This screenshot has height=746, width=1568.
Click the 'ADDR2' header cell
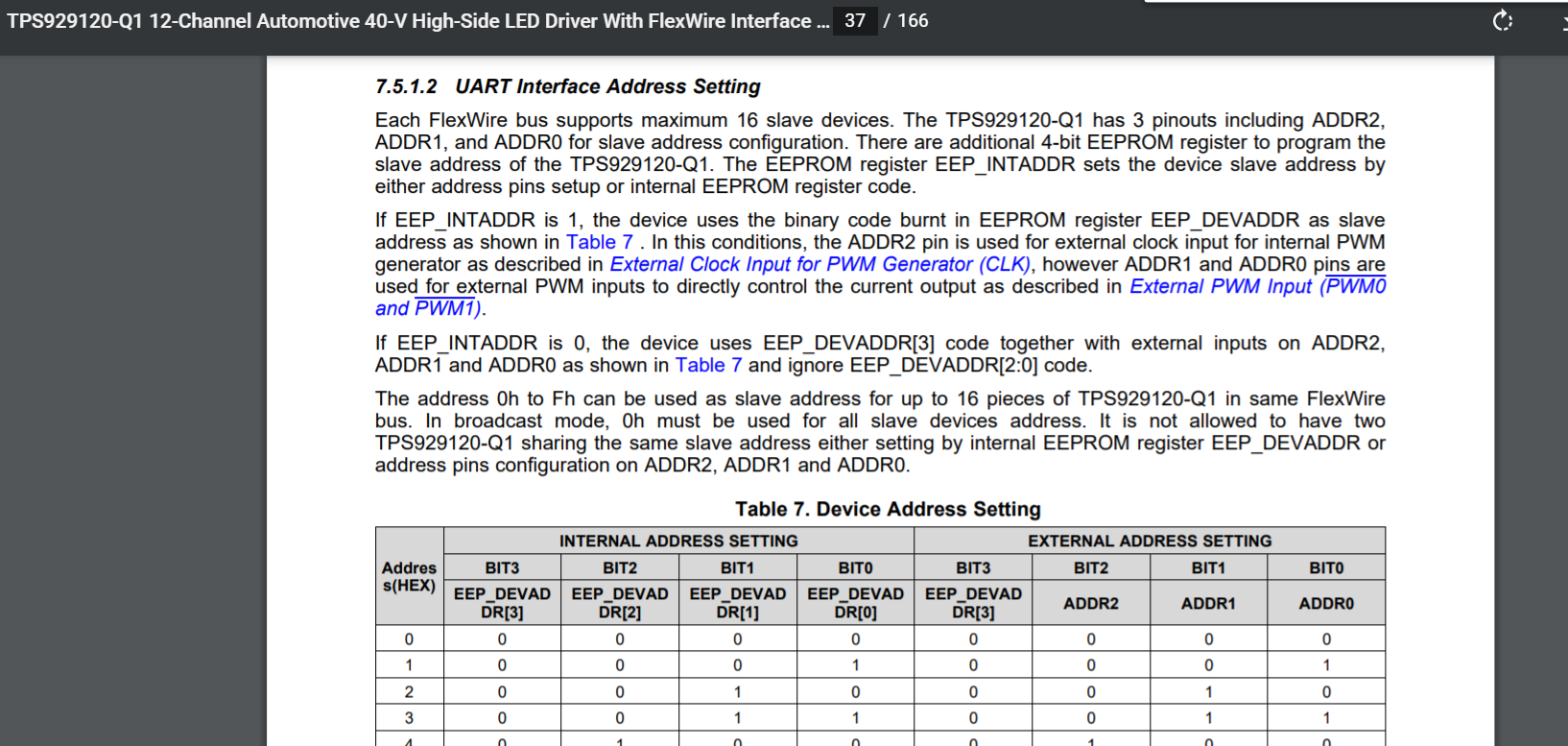coord(1091,603)
